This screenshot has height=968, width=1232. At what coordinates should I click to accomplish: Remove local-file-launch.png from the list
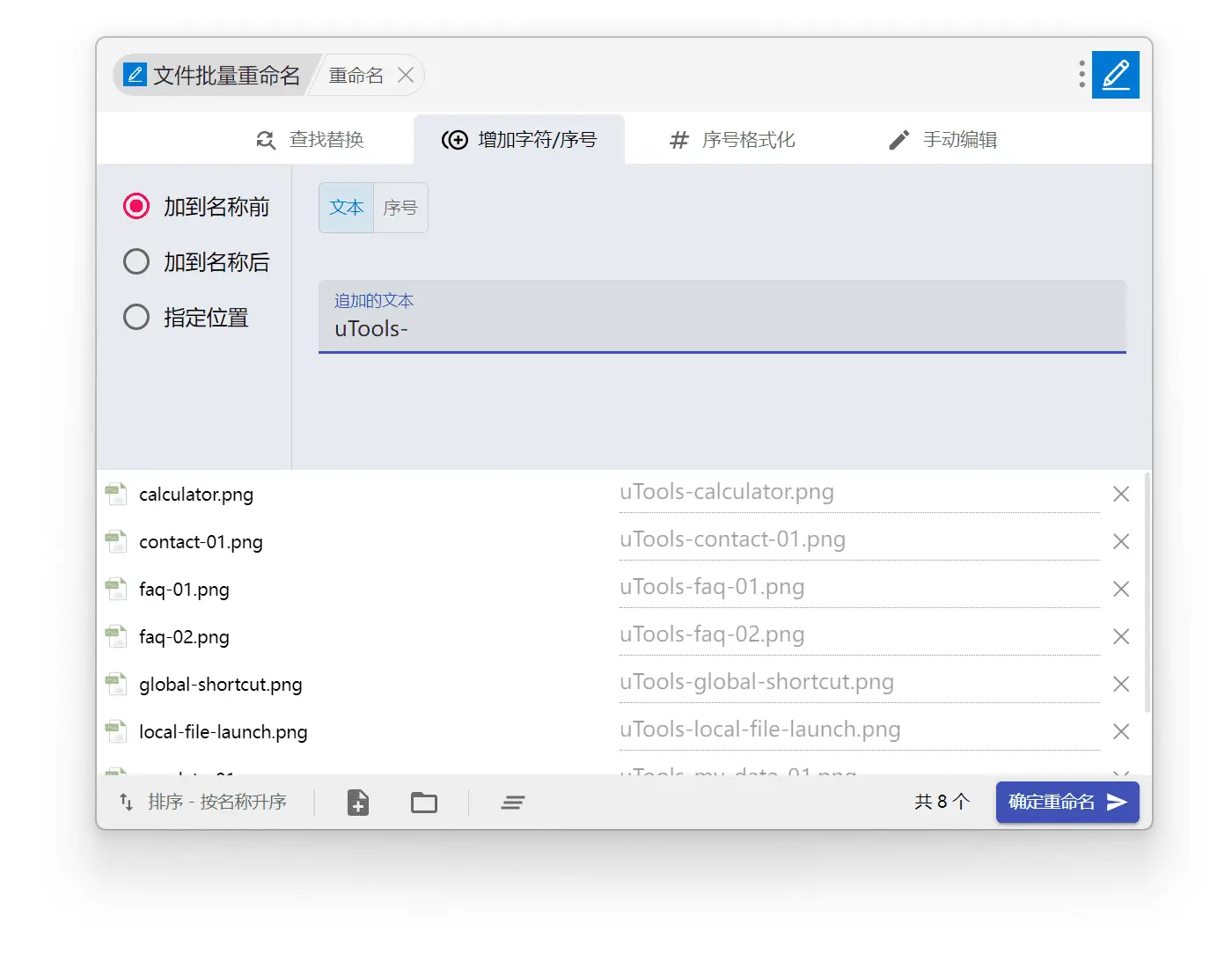tap(1120, 732)
